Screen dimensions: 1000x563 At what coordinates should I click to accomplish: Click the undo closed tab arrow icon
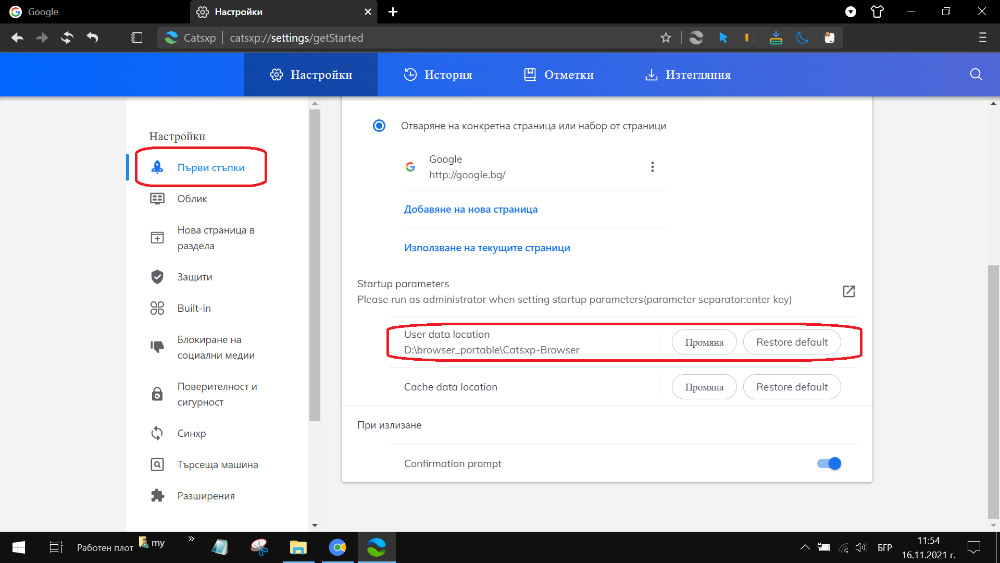[92, 38]
